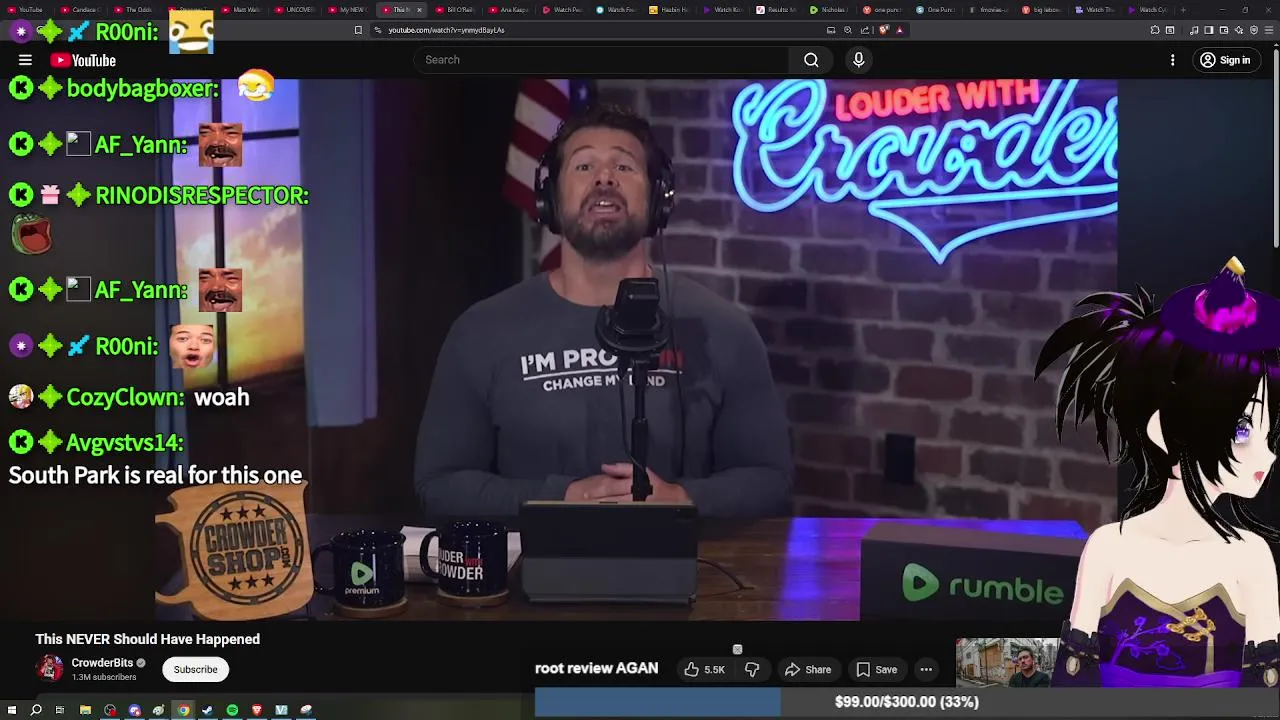
Task: Start voice search with microphone icon
Action: (x=858, y=60)
